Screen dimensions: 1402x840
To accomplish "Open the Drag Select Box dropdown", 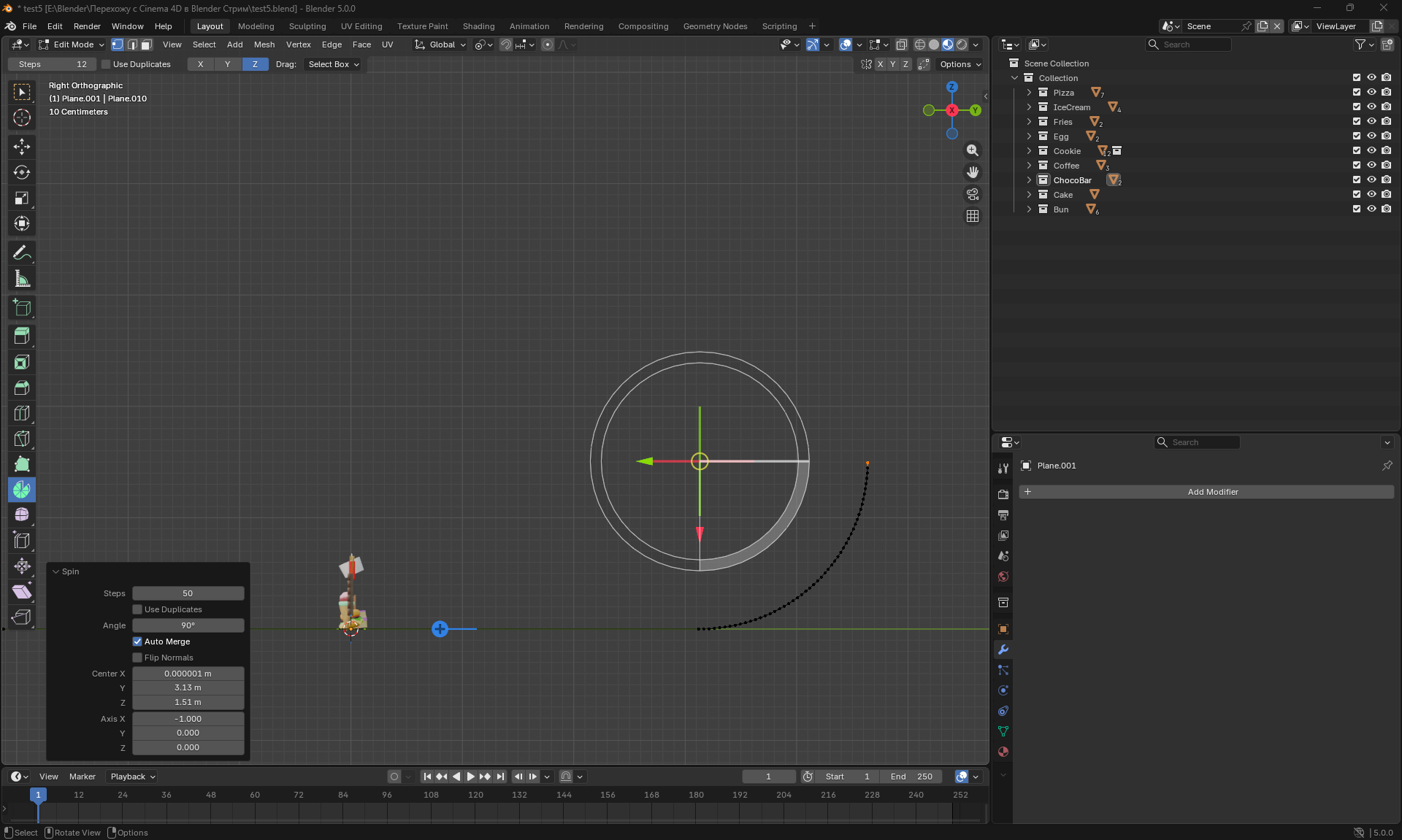I will pyautogui.click(x=333, y=64).
